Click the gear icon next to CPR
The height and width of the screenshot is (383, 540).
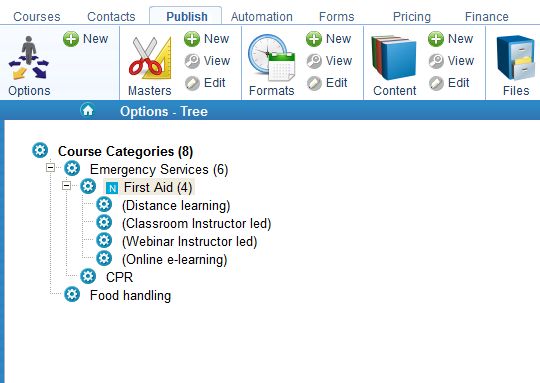click(88, 277)
